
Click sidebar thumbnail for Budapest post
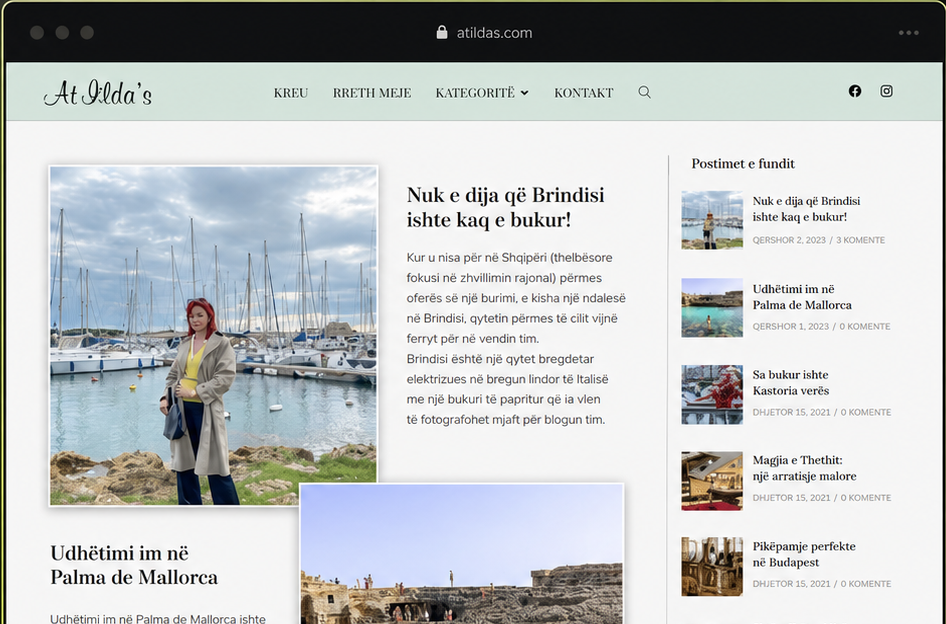(x=712, y=567)
